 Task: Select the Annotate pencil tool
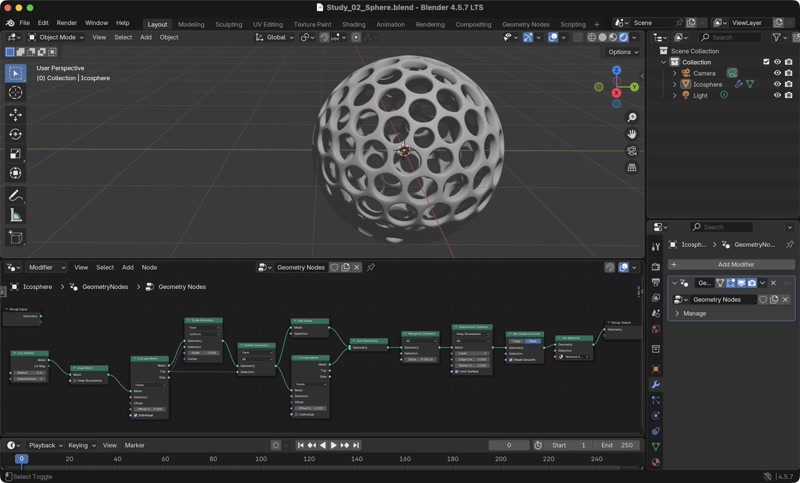point(15,195)
